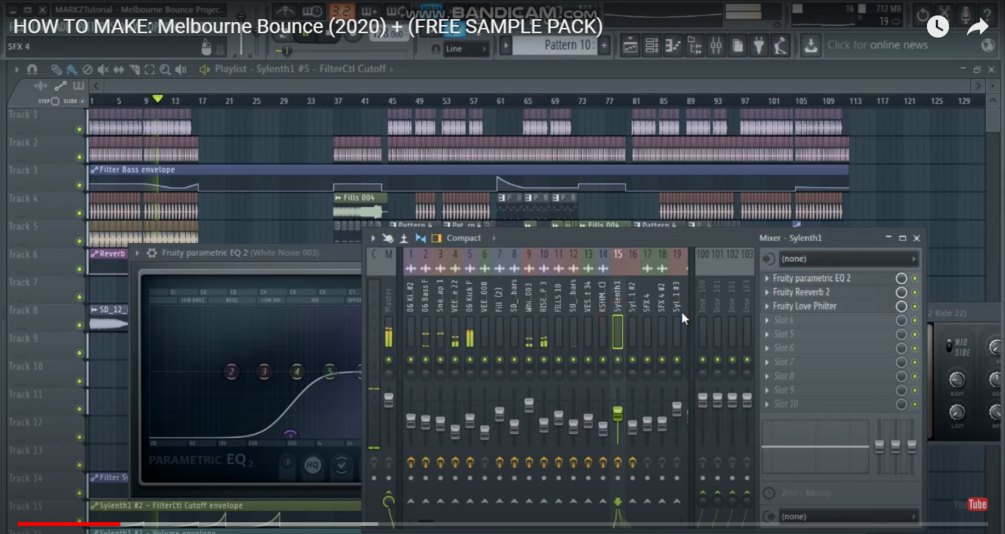Click YouTube Share arrow icon
The image size is (1005, 534).
coord(977,26)
